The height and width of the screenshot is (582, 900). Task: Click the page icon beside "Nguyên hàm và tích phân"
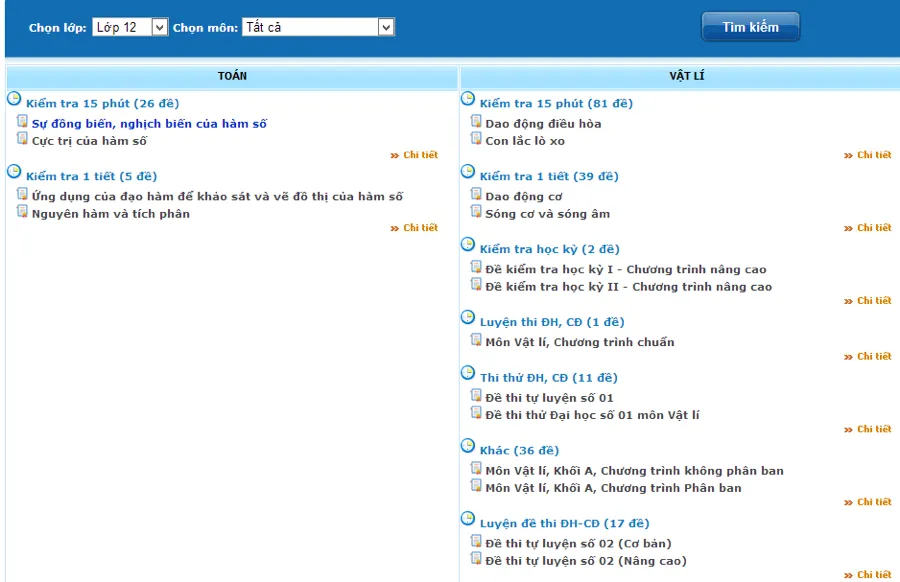tap(22, 212)
